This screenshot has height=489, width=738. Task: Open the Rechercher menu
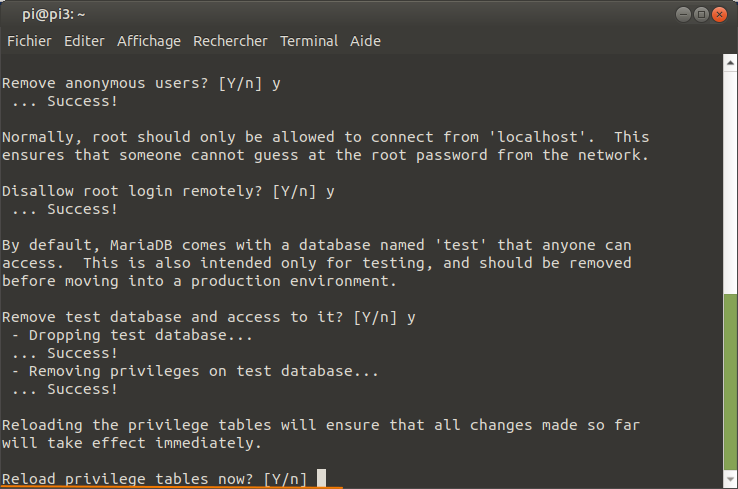(230, 41)
